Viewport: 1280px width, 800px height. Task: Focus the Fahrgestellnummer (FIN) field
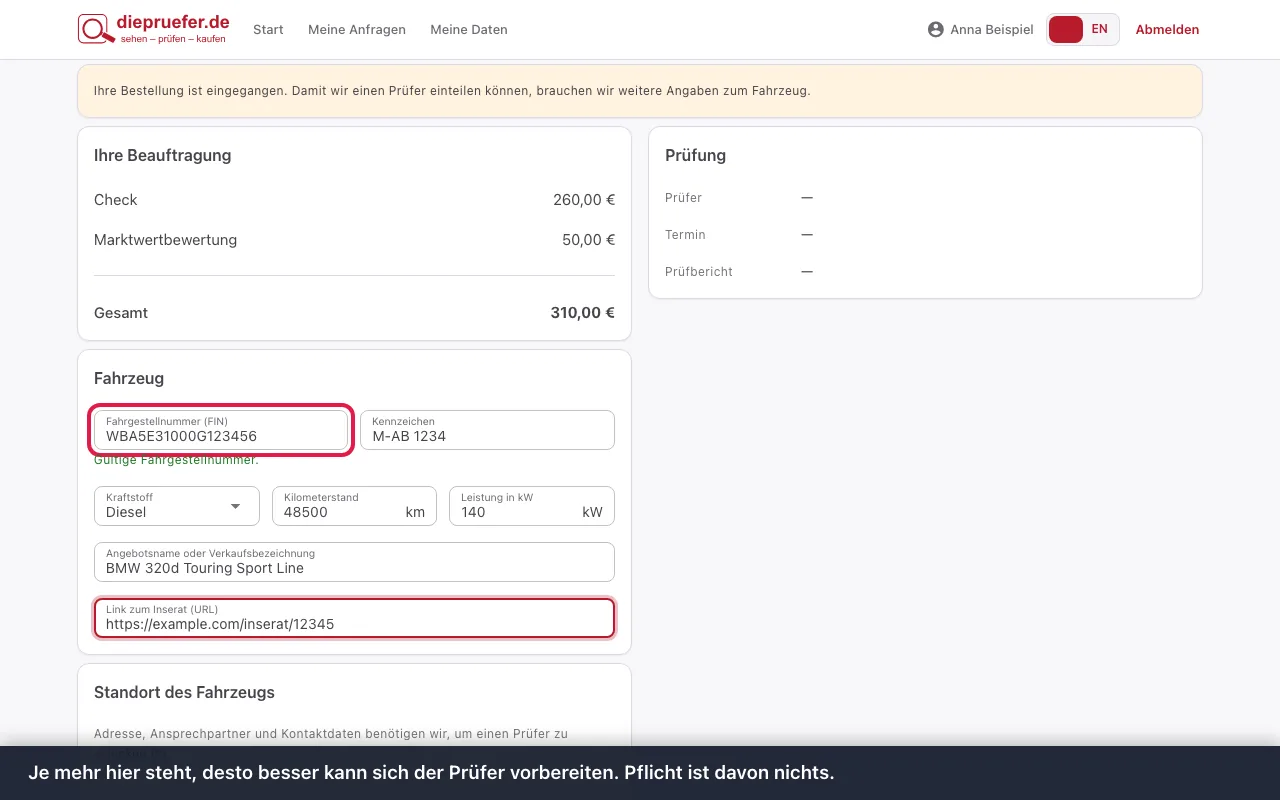(x=221, y=430)
